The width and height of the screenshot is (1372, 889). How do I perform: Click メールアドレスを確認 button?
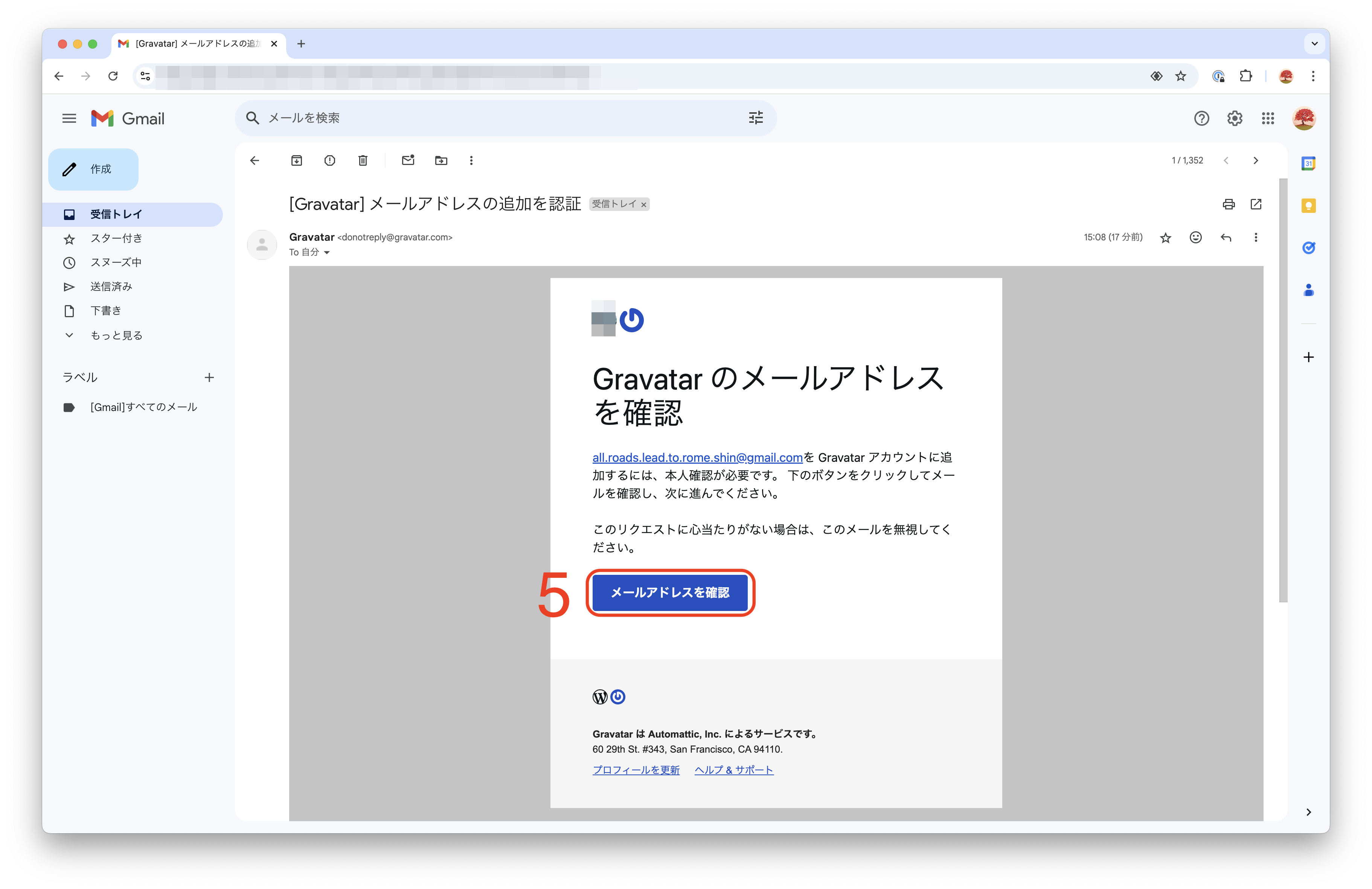pos(670,593)
